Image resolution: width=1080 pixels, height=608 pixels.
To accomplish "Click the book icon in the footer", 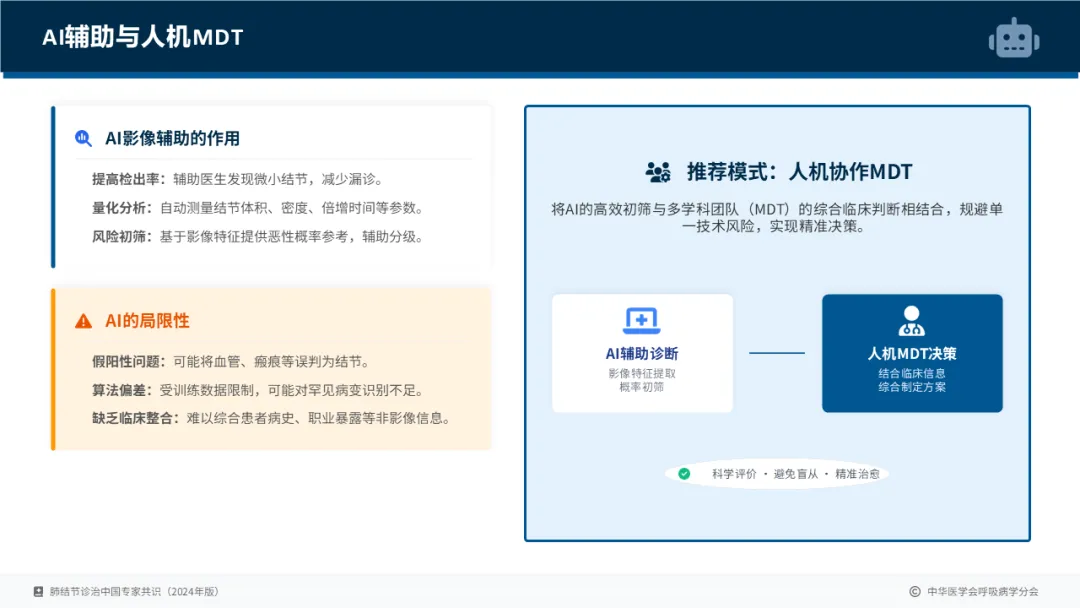I will click(x=39, y=591).
